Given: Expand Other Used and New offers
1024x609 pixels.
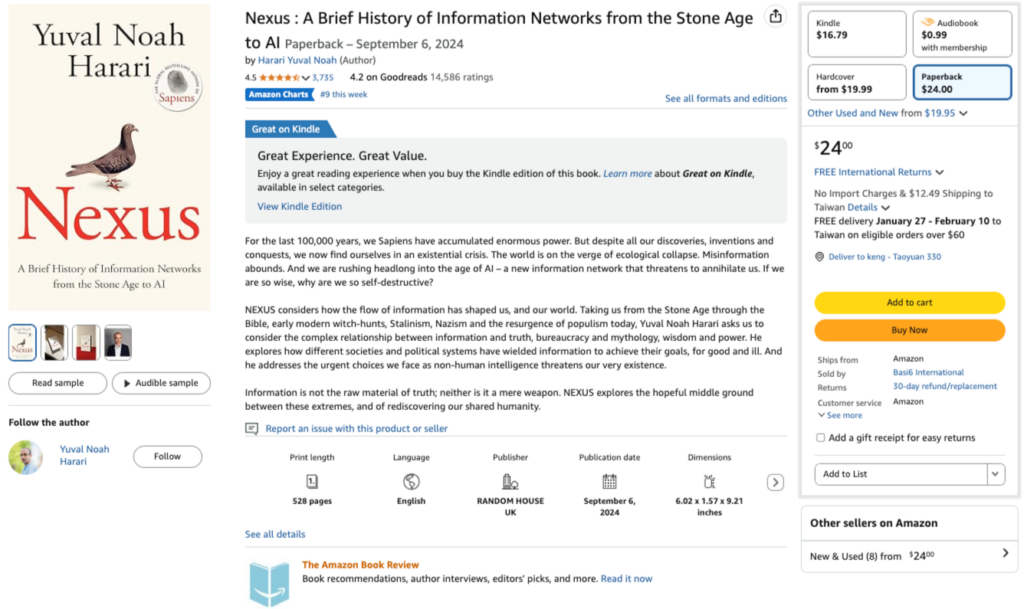Looking at the screenshot, I should click(963, 114).
